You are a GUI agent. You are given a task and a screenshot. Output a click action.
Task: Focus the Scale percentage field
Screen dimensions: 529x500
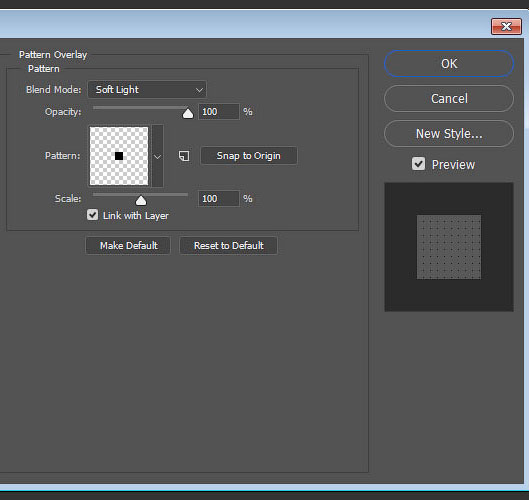[219, 199]
